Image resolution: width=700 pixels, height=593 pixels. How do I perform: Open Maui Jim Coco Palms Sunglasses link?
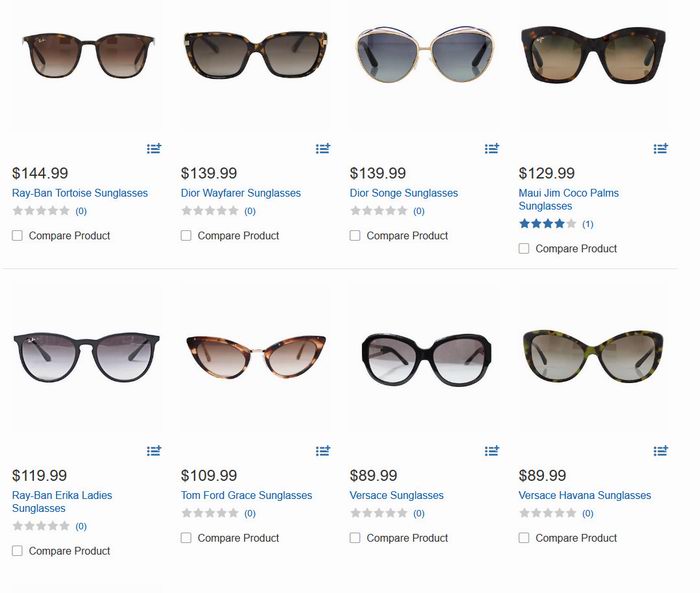tap(568, 199)
